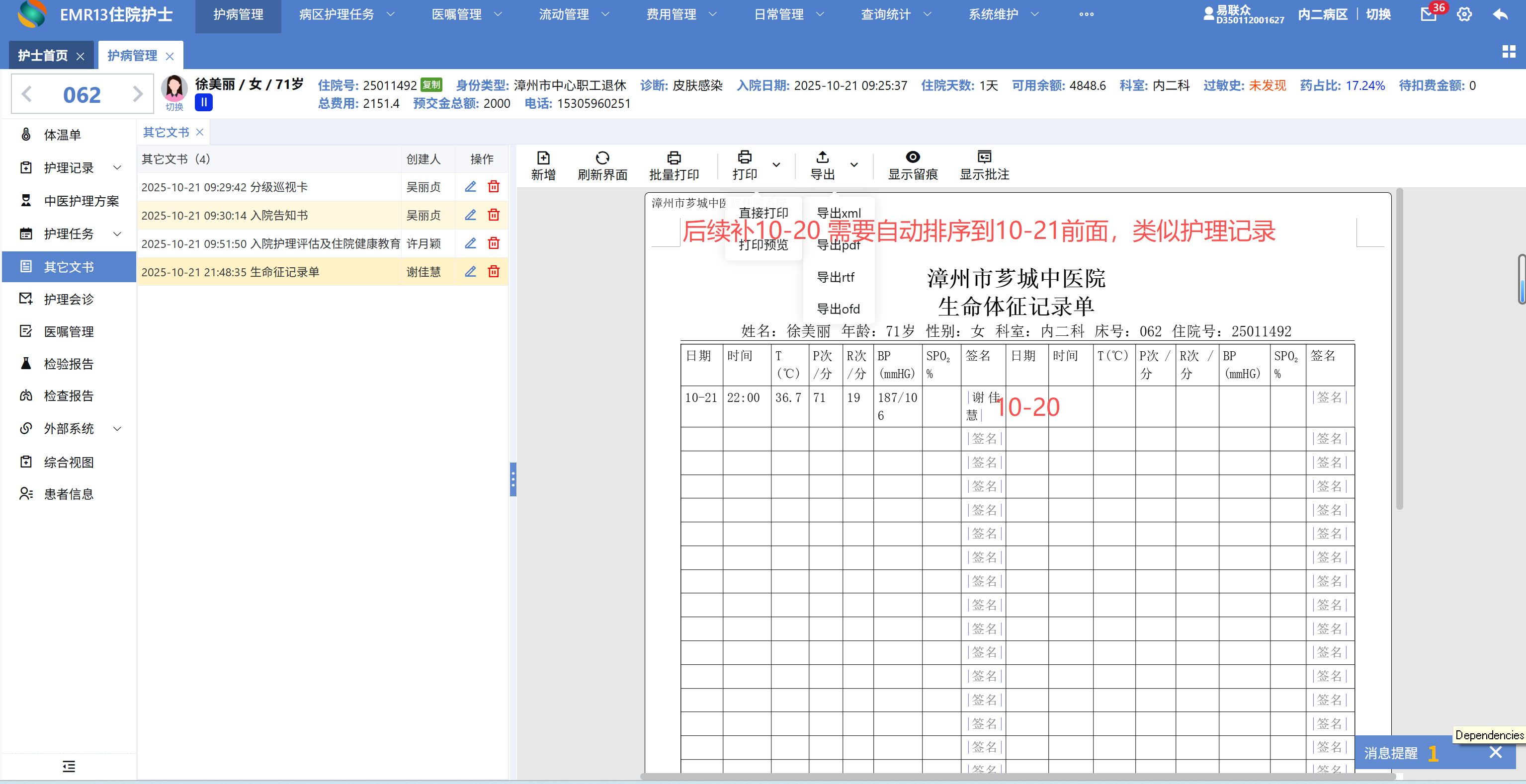The image size is (1526, 784).
Task: Toggle 显示批注 annotations display
Action: pos(984,157)
